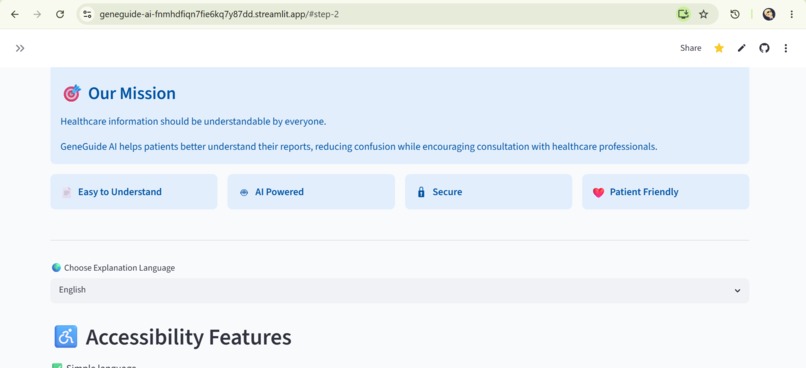Click the Secure card
Screen dimensions: 806x368
488,192
